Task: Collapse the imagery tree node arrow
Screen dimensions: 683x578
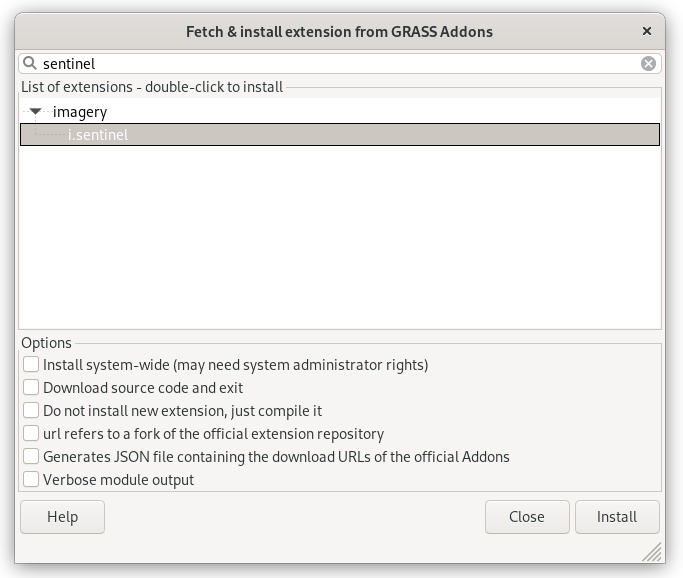Action: [x=35, y=112]
